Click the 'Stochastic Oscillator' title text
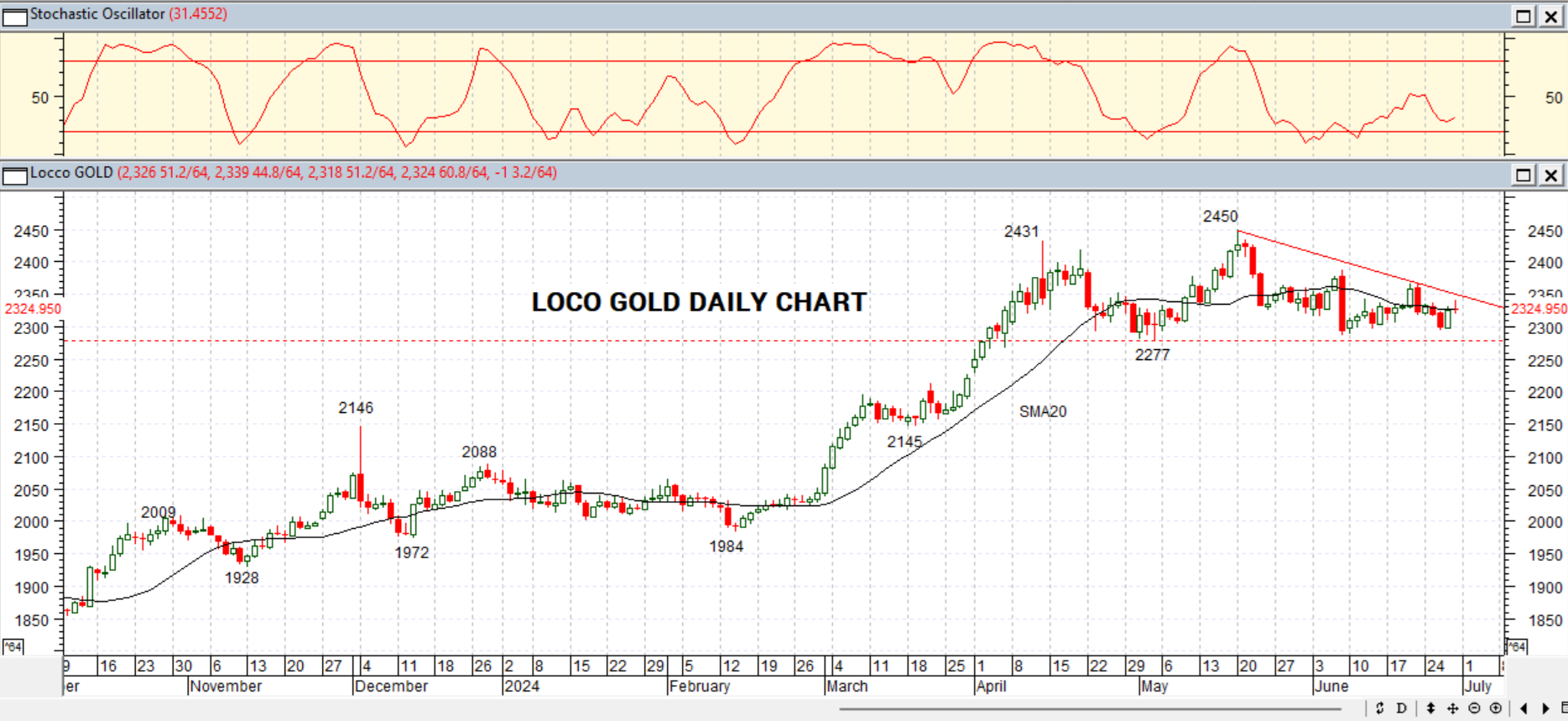The width and height of the screenshot is (1568, 721). [97, 14]
